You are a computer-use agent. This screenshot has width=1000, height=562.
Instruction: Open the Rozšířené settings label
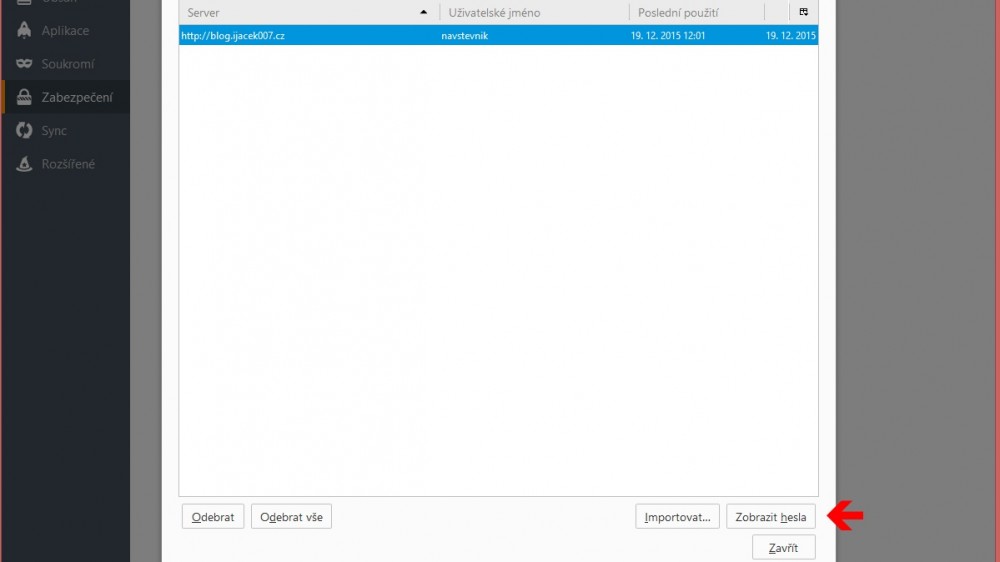point(68,164)
